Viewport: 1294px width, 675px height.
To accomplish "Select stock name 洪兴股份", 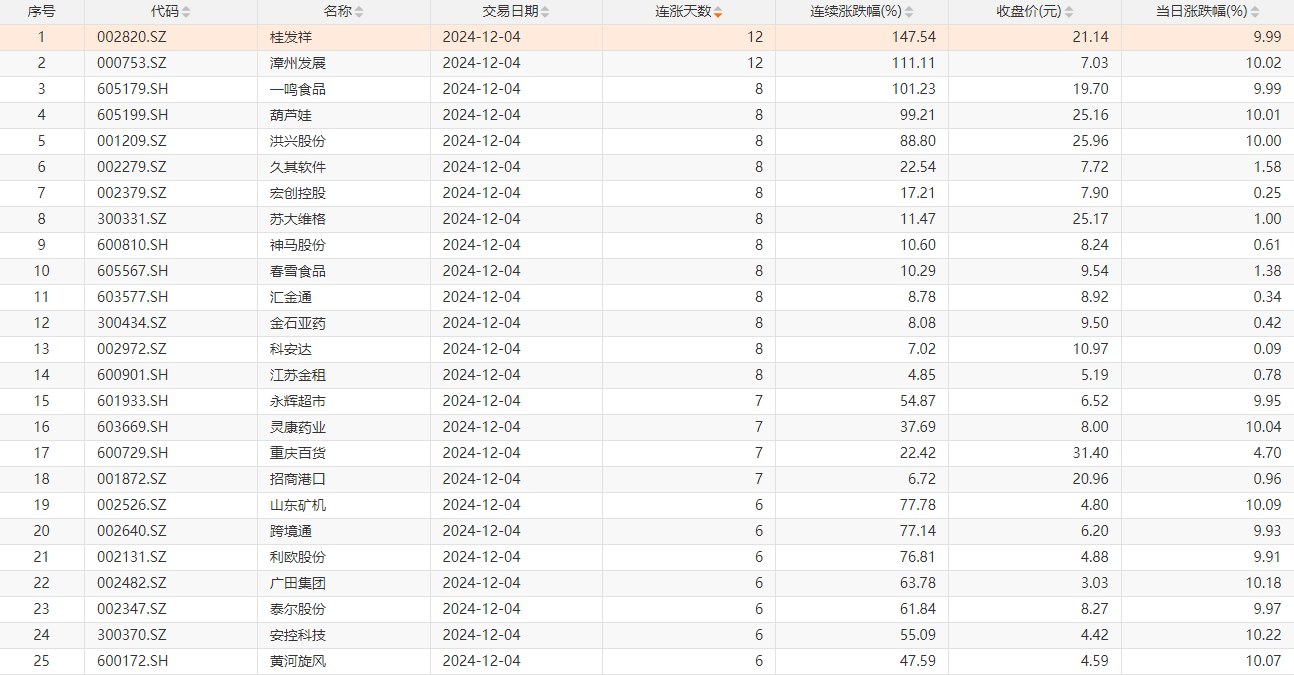I will [298, 141].
